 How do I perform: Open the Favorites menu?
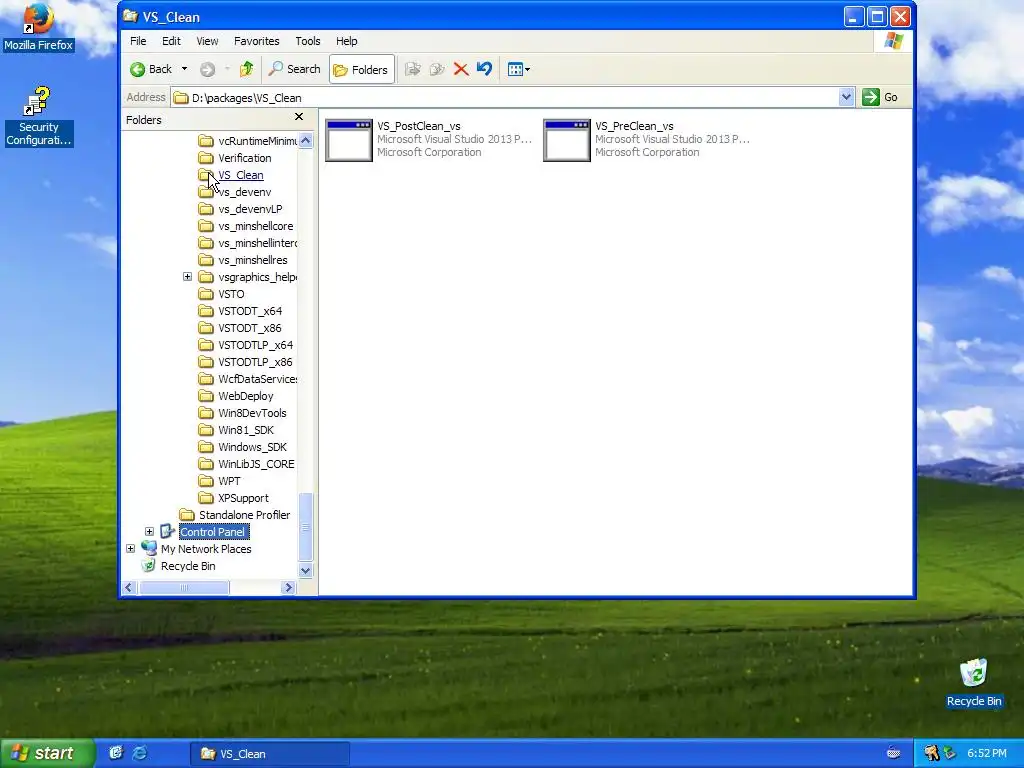click(x=257, y=41)
